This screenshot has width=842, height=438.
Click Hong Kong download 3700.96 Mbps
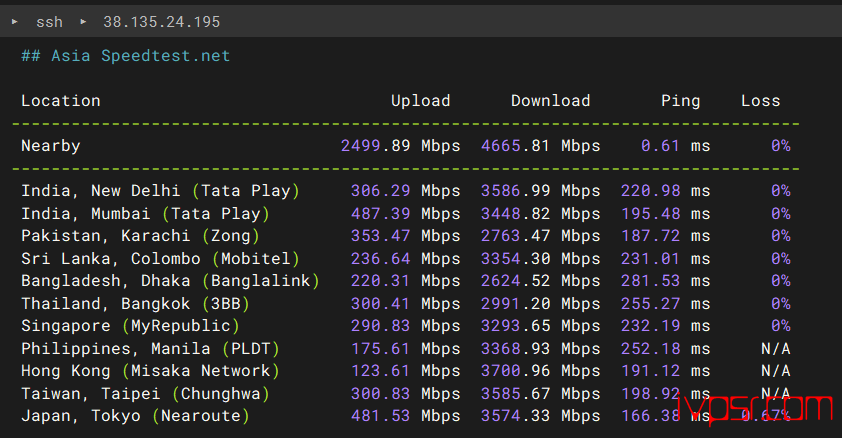coord(541,371)
